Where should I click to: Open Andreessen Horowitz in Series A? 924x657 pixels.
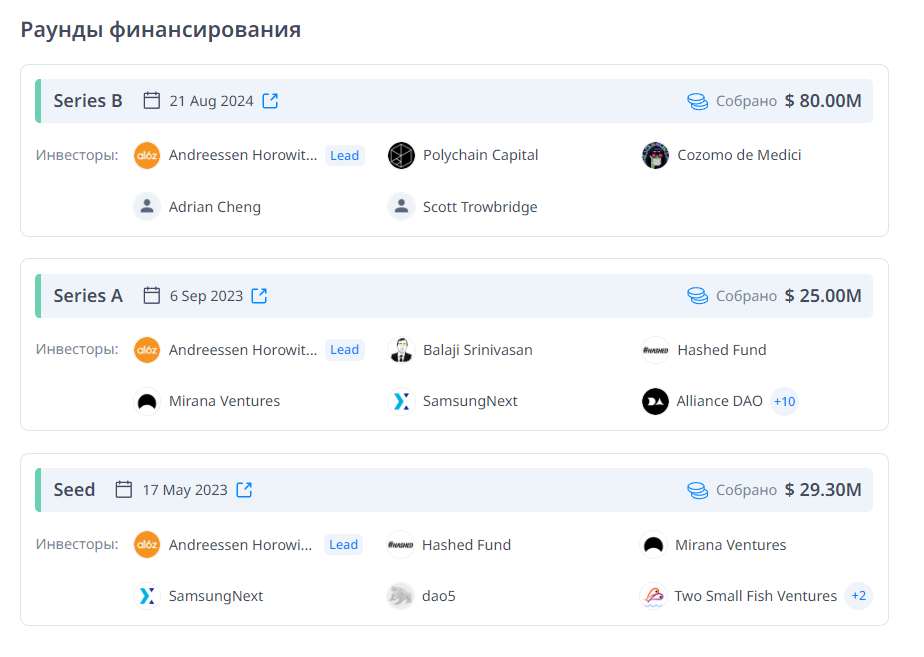click(x=243, y=350)
